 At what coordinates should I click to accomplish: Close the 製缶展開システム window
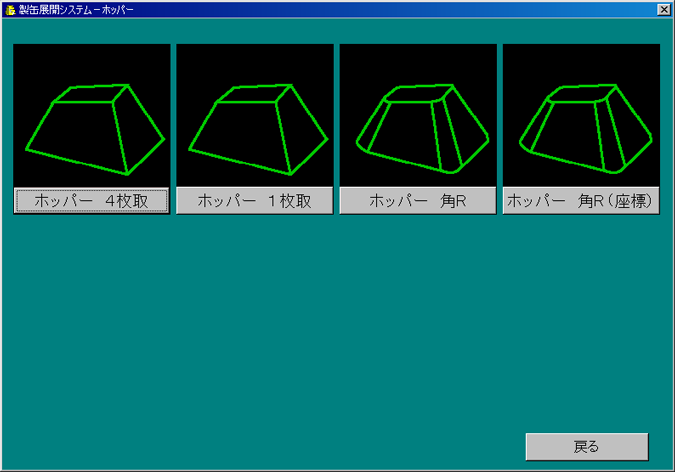pyautogui.click(x=663, y=9)
